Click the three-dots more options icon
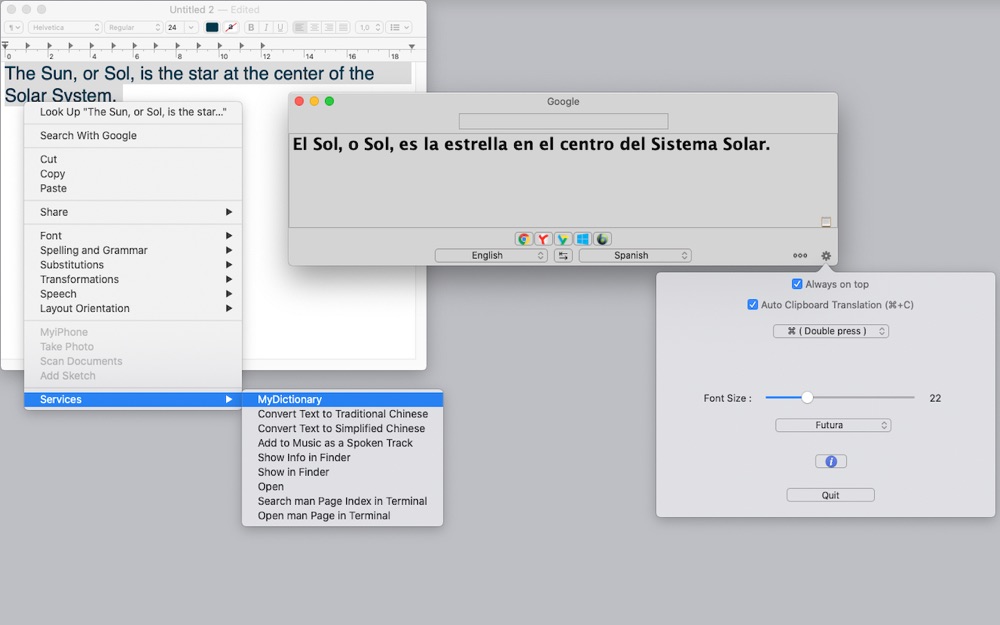This screenshot has width=1000, height=625. click(x=800, y=256)
